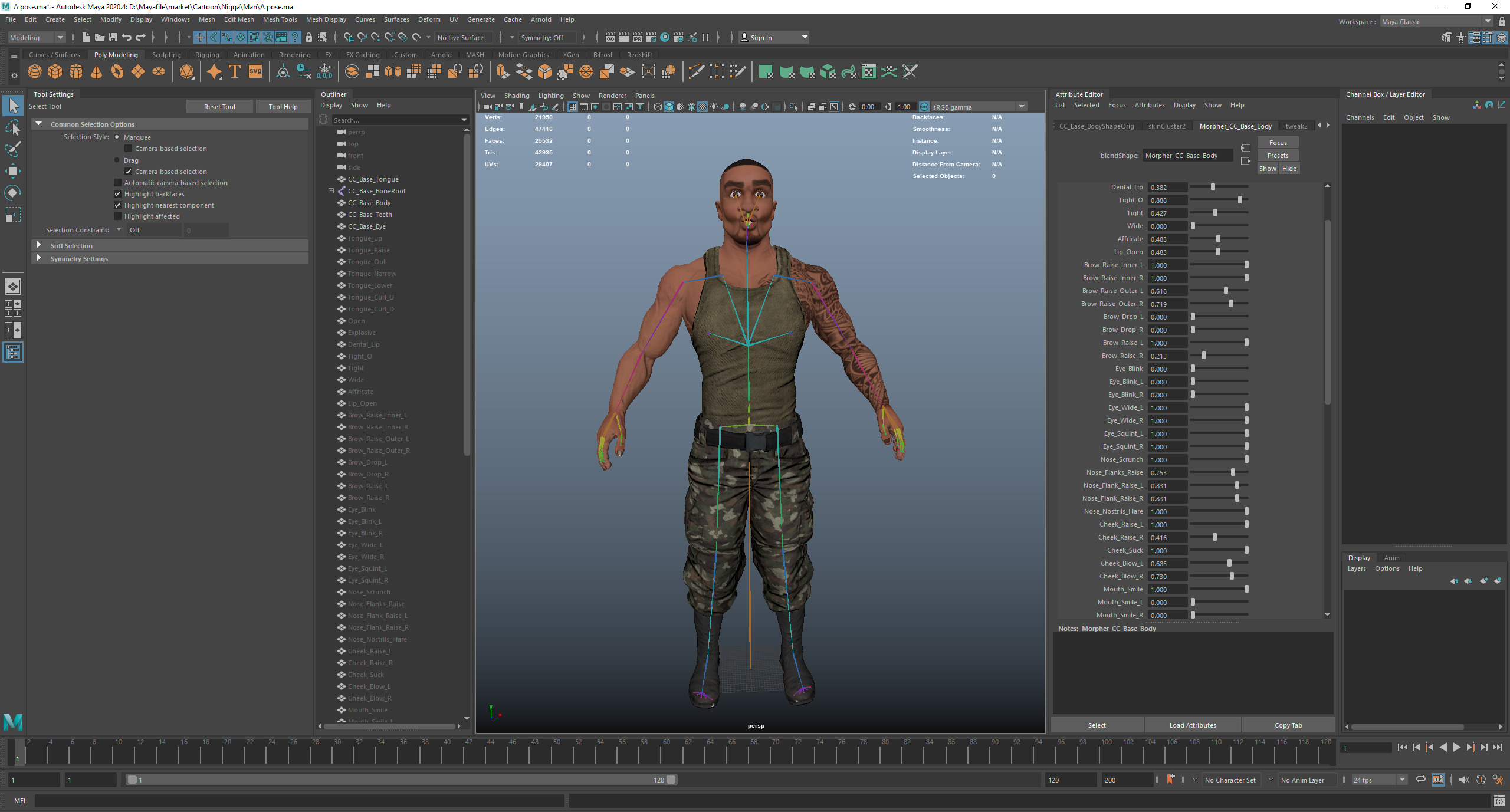Click the save scene icon

pyautogui.click(x=113, y=37)
